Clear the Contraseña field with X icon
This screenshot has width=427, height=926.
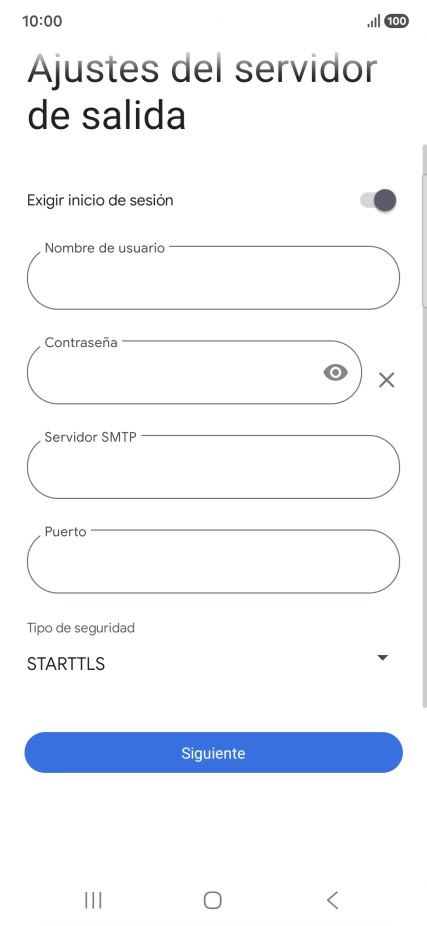pos(386,380)
